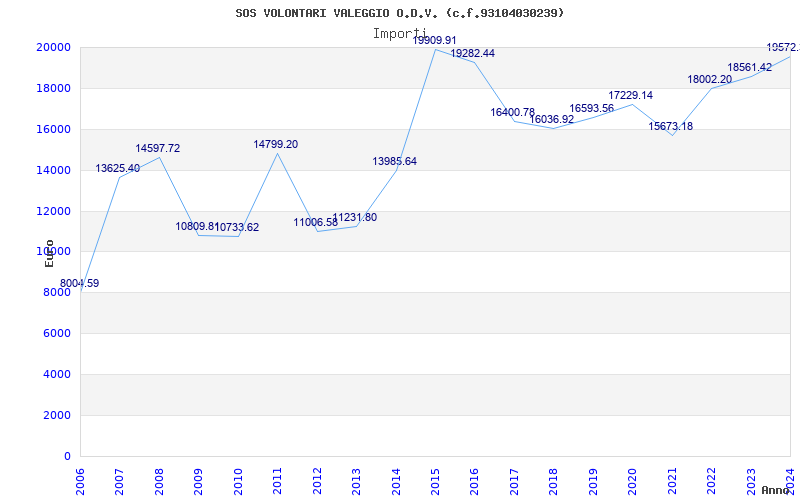This screenshot has height=500, width=800.
Task: Click x-axis year 2022
Action: 711,482
